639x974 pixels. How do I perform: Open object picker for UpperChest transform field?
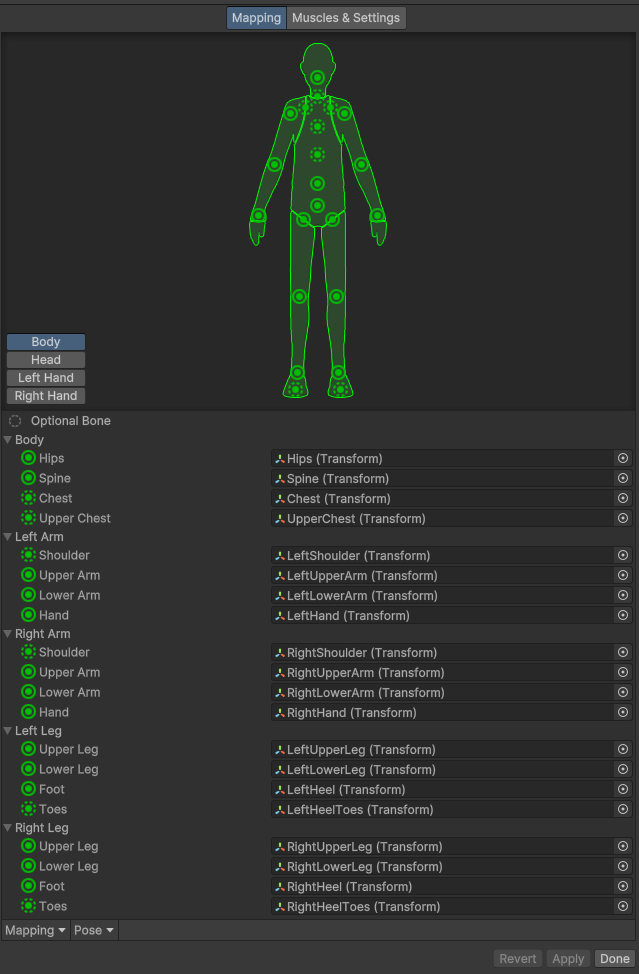click(623, 518)
